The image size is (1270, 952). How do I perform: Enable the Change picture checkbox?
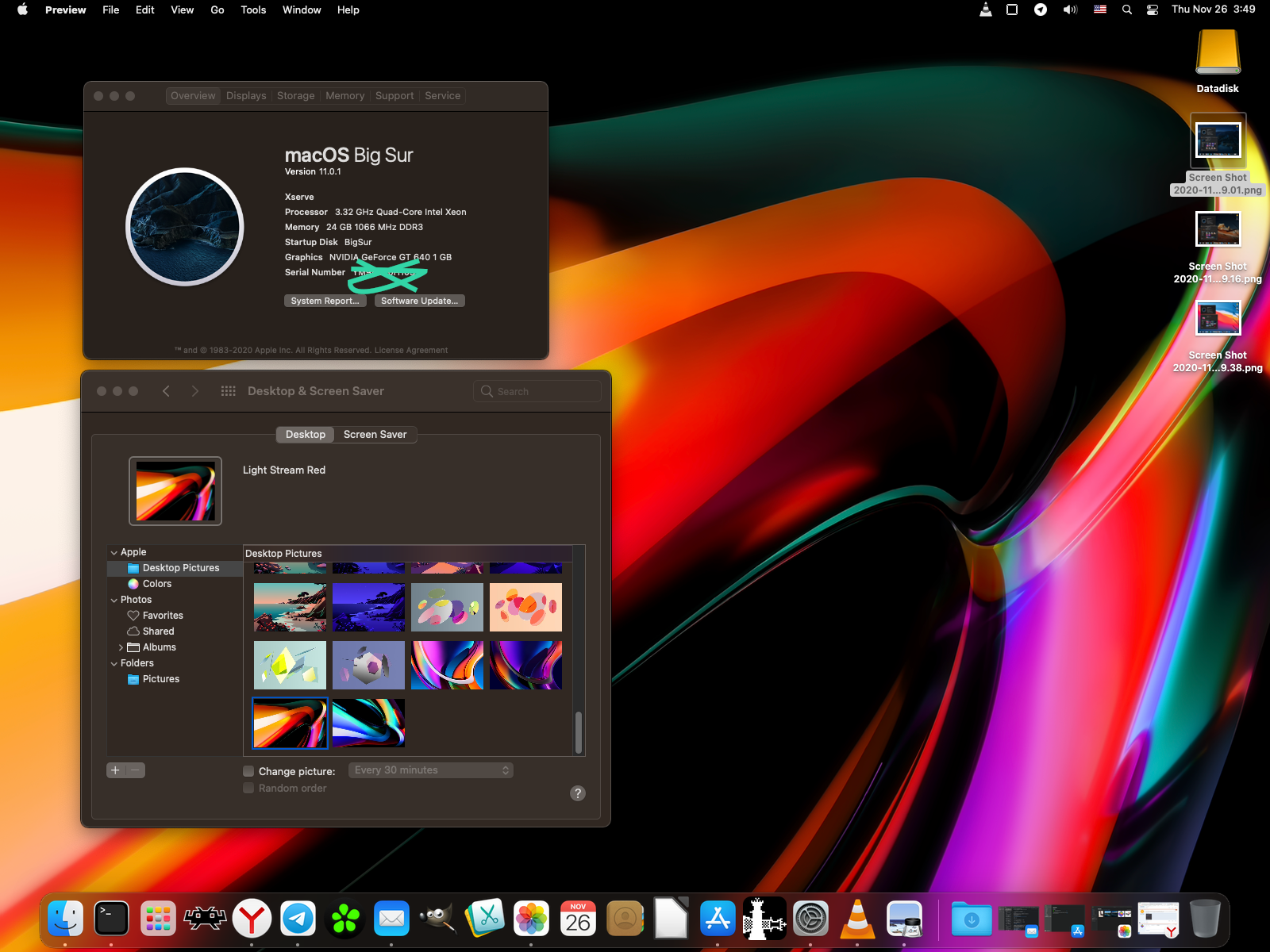coord(249,771)
